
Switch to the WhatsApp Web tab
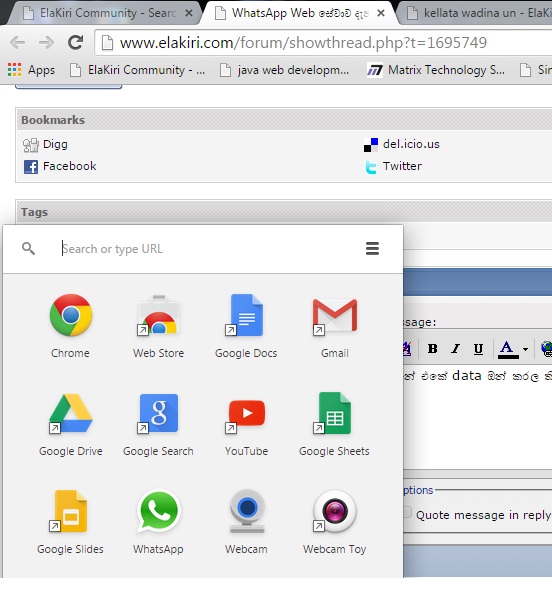300,13
